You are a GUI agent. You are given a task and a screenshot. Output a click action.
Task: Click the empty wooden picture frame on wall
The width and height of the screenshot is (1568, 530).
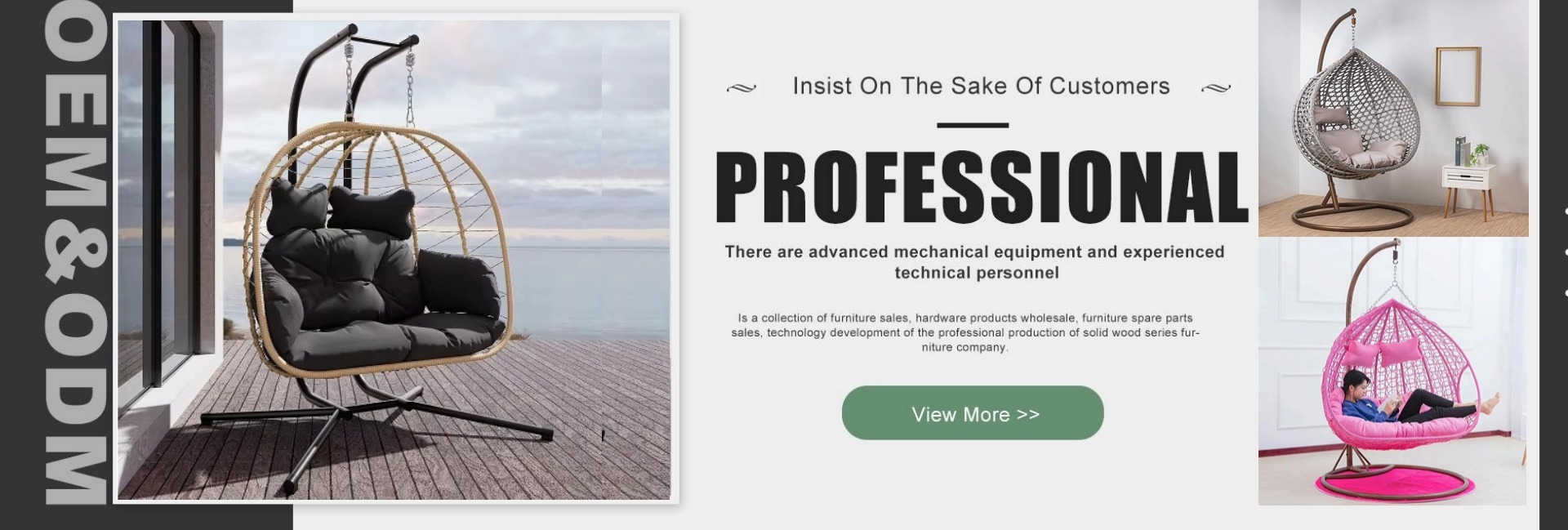[x=1459, y=76]
